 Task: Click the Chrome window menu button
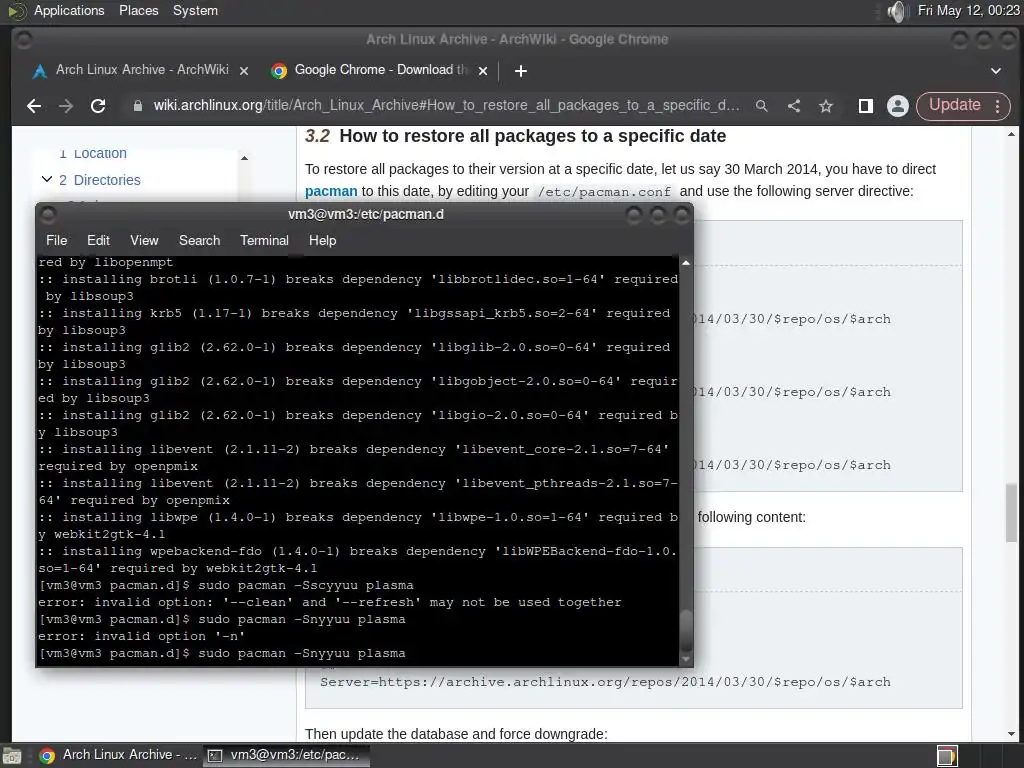click(24, 40)
